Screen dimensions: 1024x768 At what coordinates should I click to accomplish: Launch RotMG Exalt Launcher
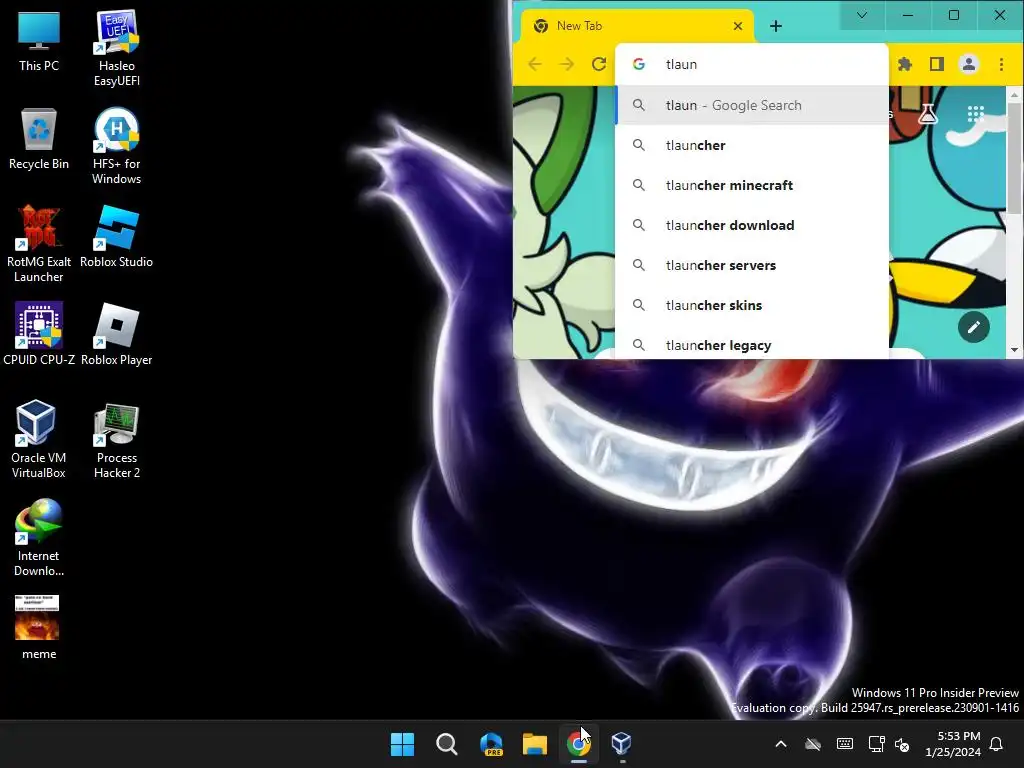click(39, 244)
